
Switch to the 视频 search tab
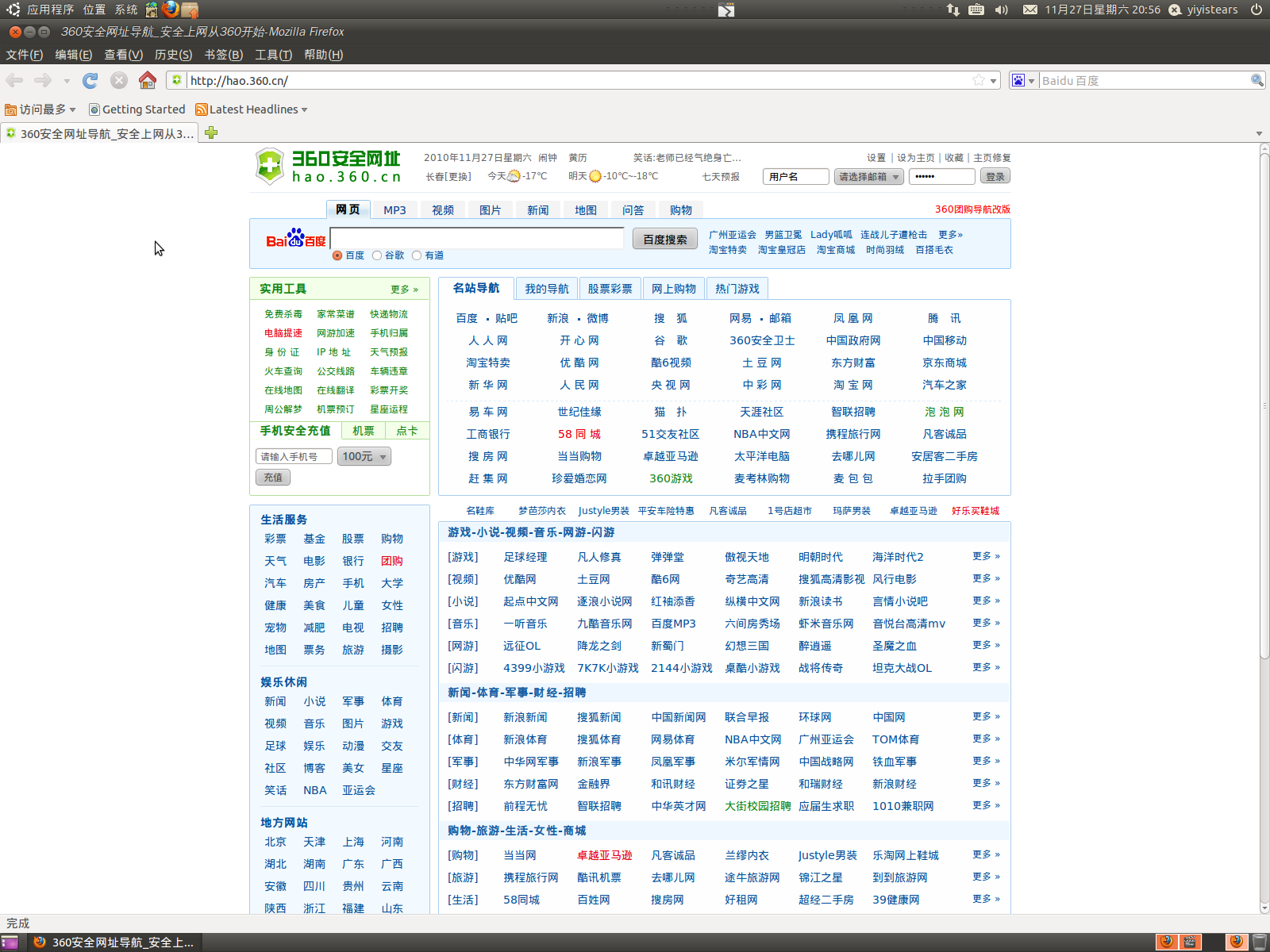pos(443,210)
